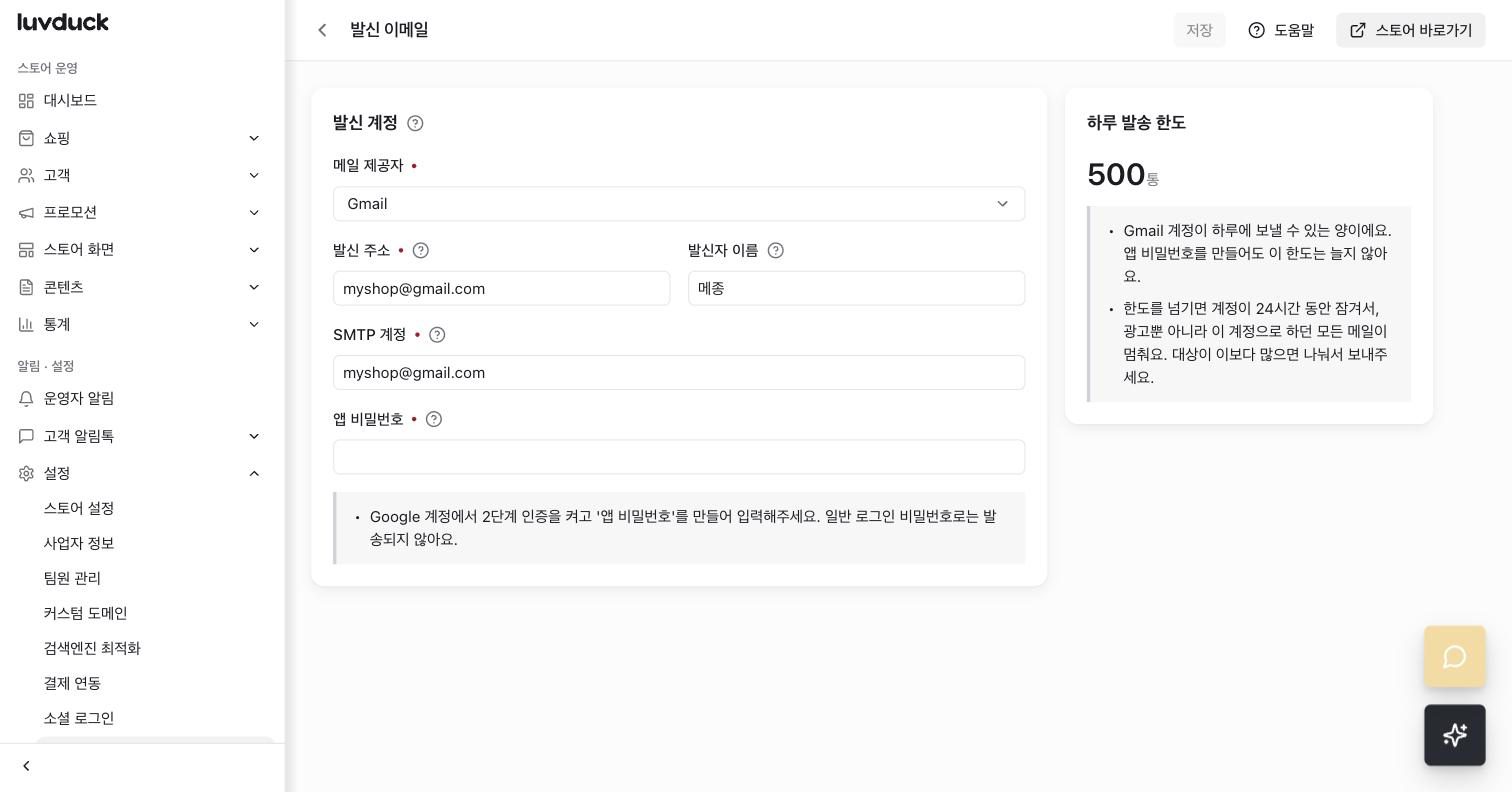Open the AI sparkle floating button
The image size is (1512, 792).
point(1454,735)
